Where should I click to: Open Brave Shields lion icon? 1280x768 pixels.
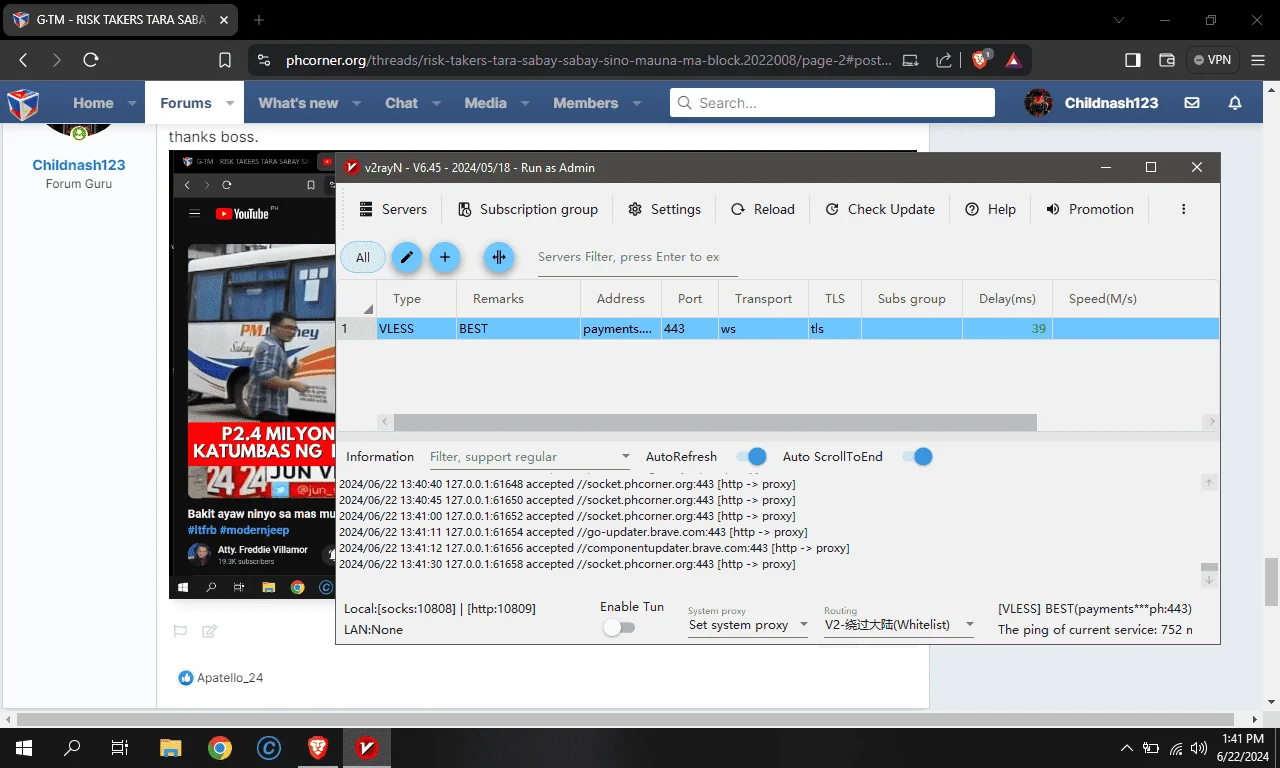(x=981, y=60)
